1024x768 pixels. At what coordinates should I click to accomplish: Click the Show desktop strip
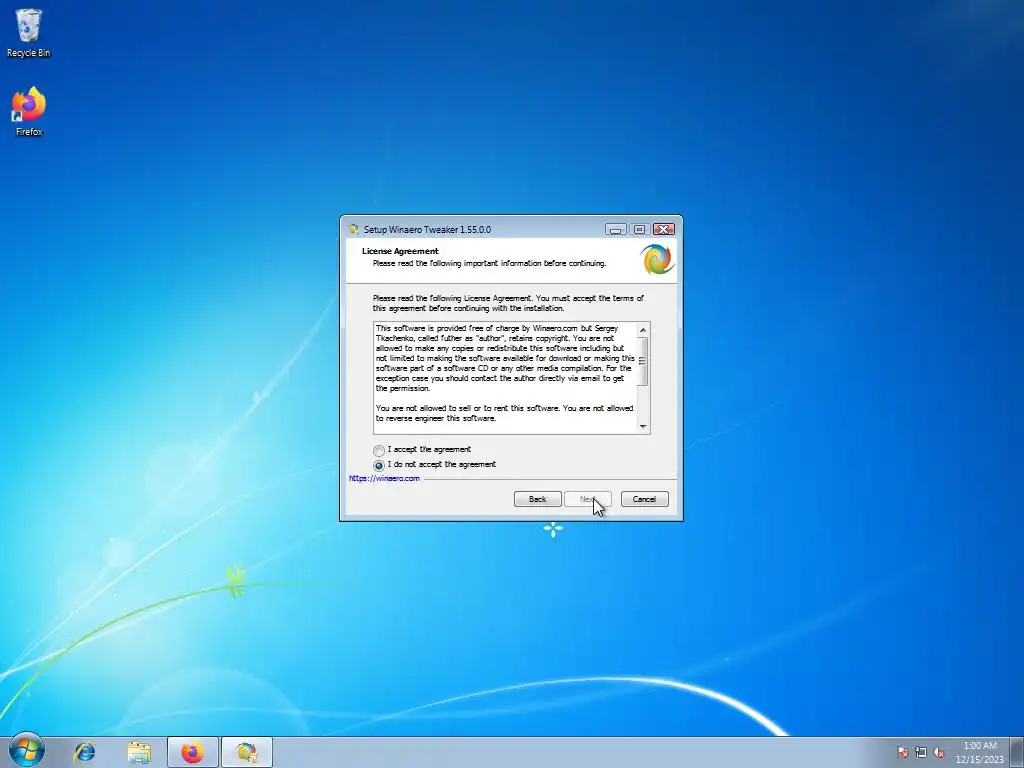click(1017, 752)
